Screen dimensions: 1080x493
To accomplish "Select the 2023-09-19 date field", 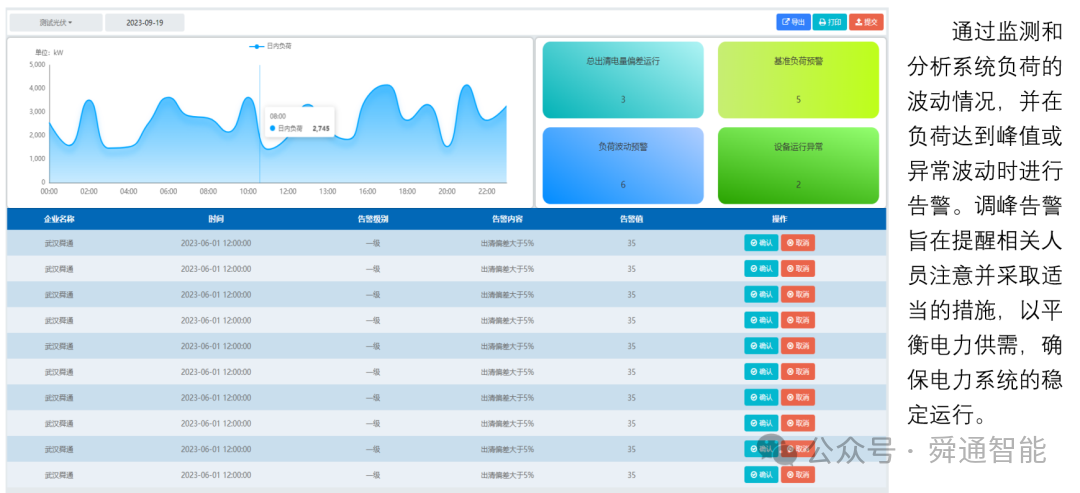I will click(145, 23).
